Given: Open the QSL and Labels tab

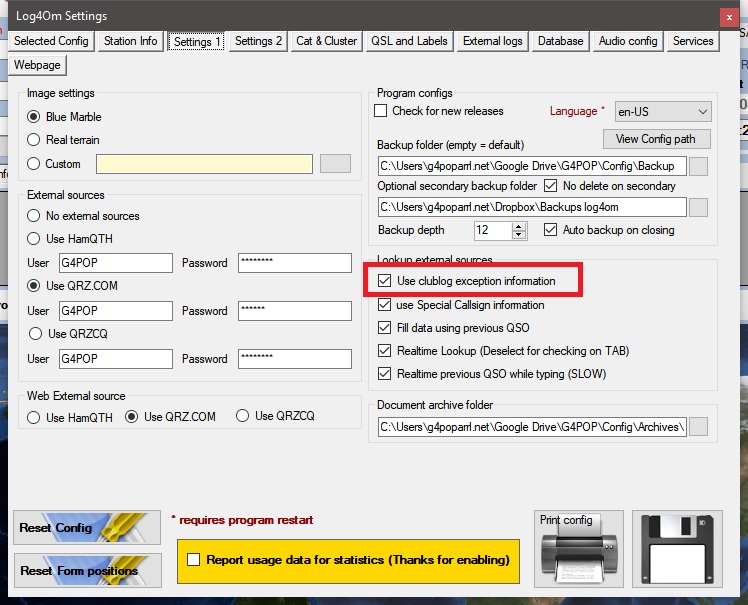Looking at the screenshot, I should pos(409,41).
